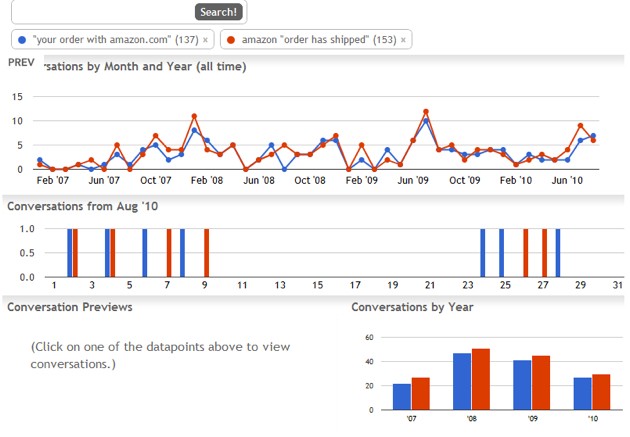Click the PREV navigation link
The image size is (630, 437).
[21, 63]
